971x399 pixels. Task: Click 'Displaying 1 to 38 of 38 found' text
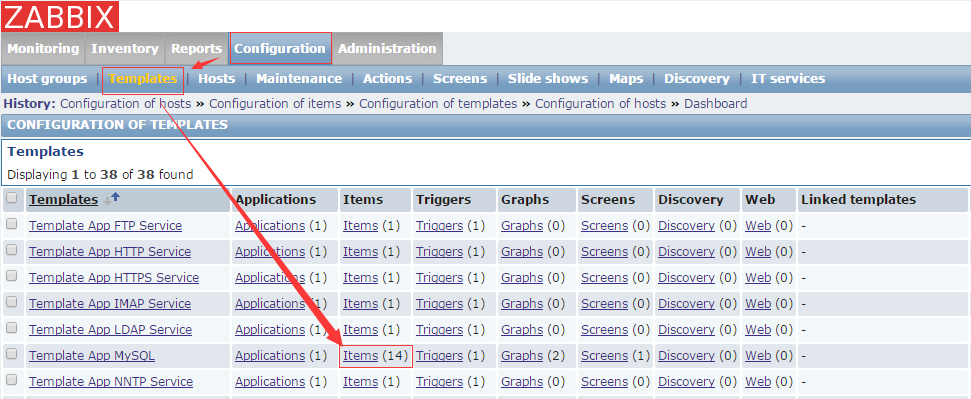pos(100,175)
